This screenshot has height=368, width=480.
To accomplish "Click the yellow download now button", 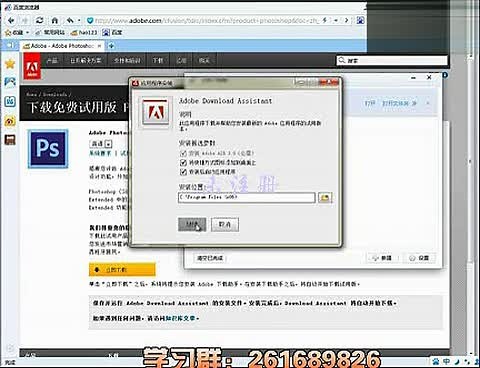I will pyautogui.click(x=122, y=270).
